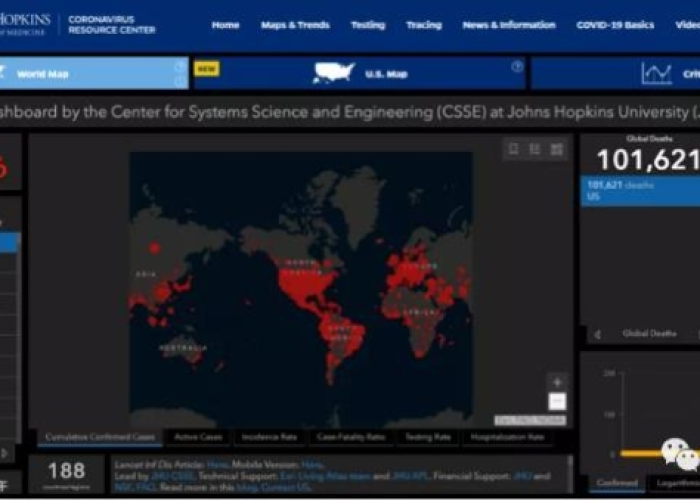Click the line chart icon for Critical Trends

(x=656, y=73)
